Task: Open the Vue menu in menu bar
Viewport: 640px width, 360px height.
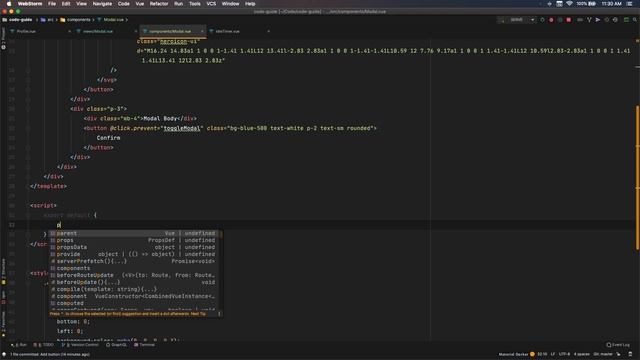Action: (x=140, y=4)
